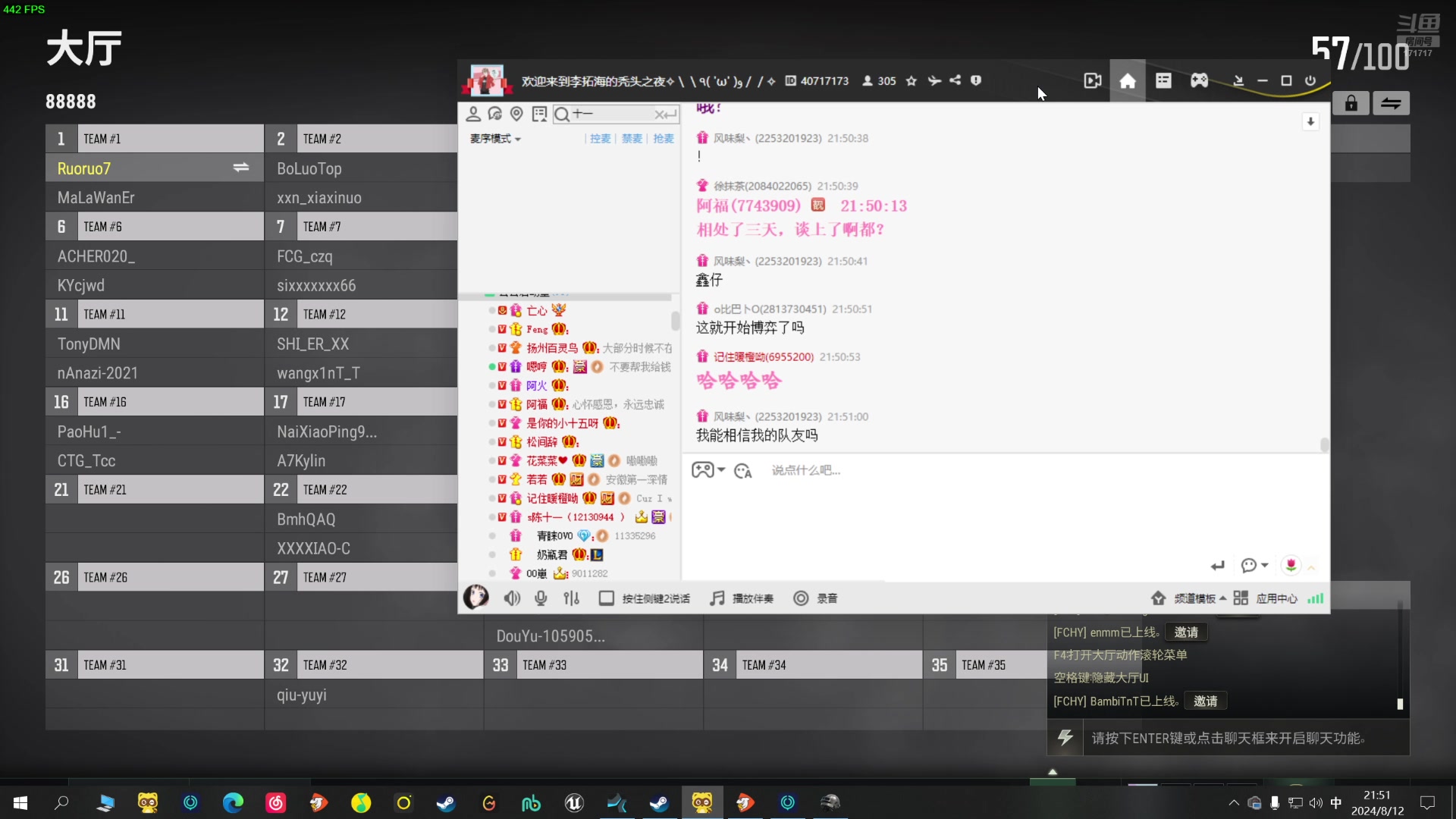Open the channel list panel icon

point(1163,81)
